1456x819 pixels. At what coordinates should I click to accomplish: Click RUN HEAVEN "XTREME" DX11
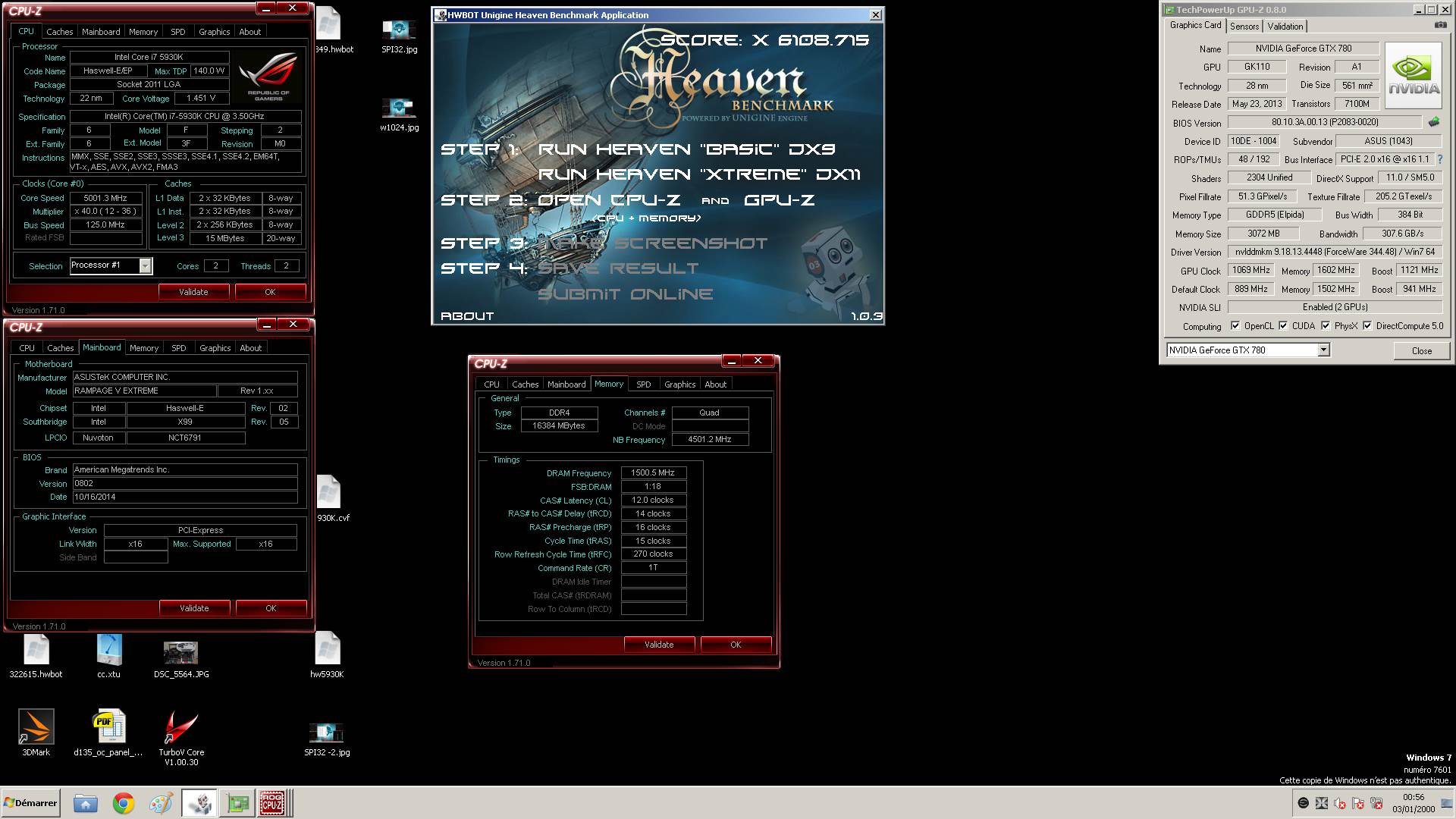pos(699,174)
